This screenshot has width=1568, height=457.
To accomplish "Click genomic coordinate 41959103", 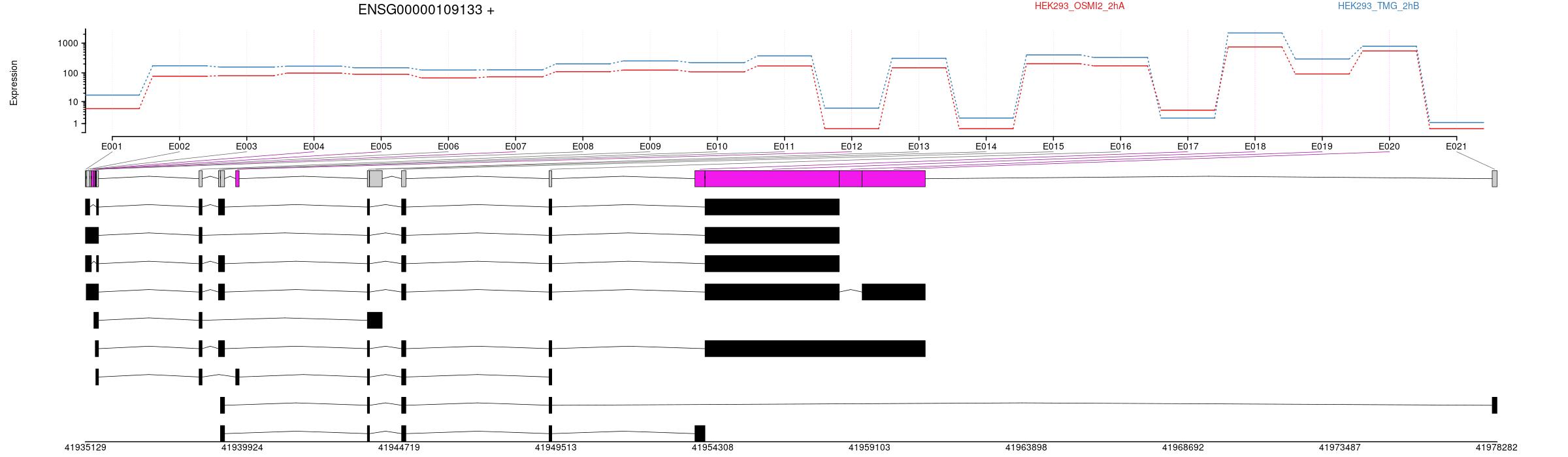I will point(869,448).
